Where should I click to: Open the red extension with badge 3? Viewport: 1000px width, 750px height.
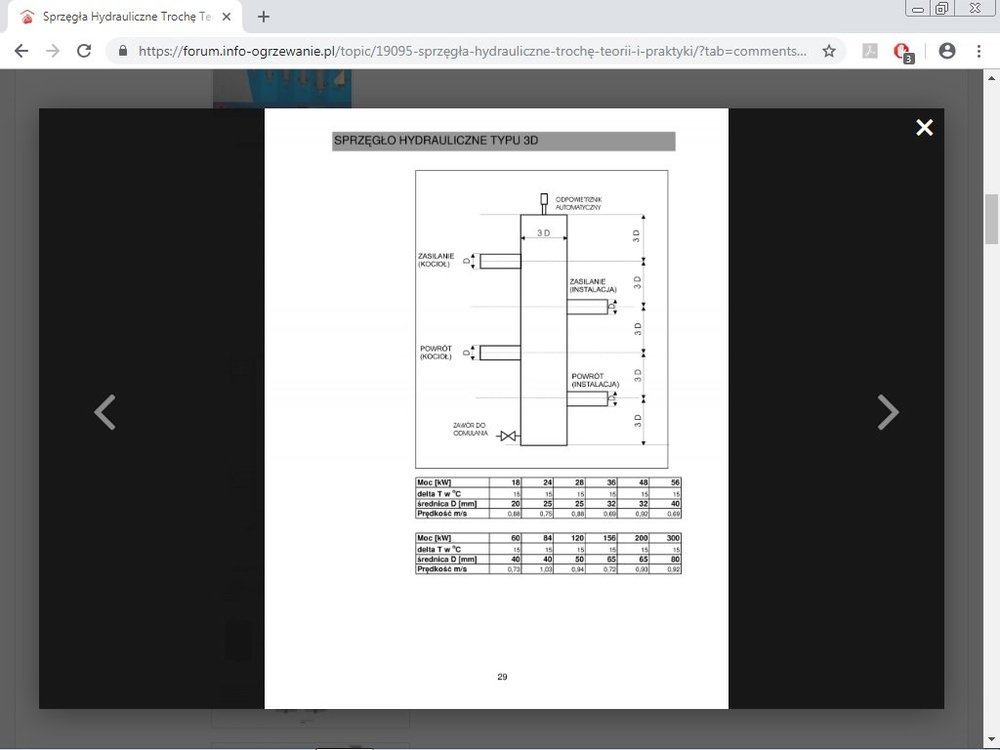tap(903, 52)
